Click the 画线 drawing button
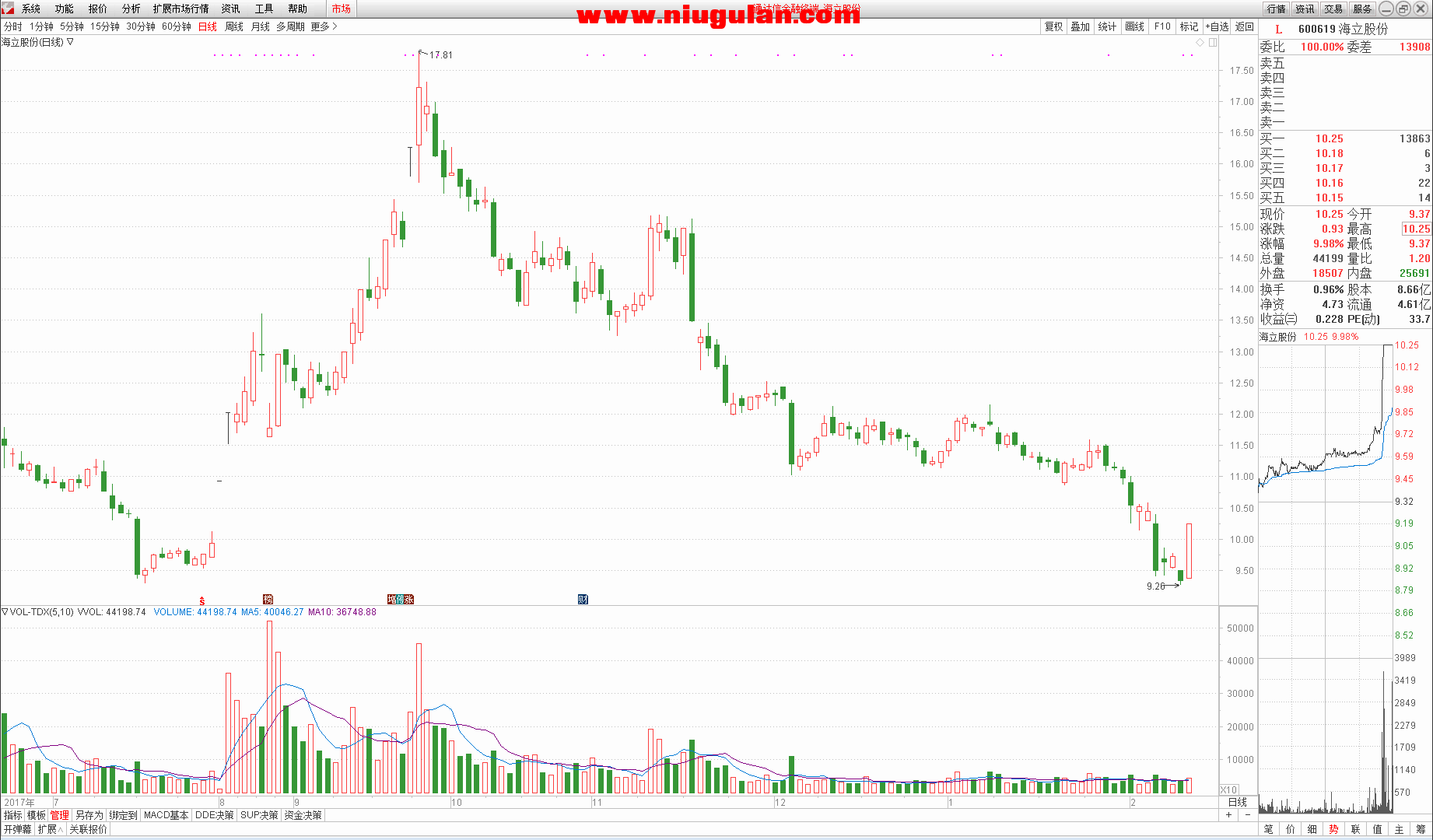 coord(1135,26)
